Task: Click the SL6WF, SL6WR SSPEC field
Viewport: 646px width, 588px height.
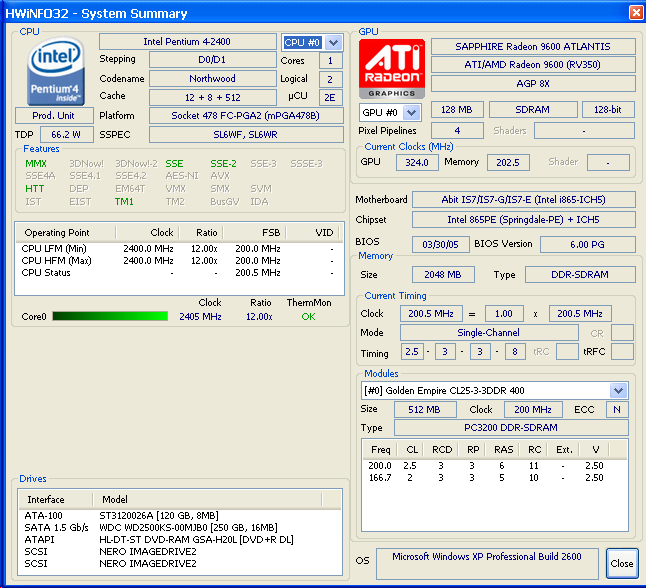Action: (246, 135)
